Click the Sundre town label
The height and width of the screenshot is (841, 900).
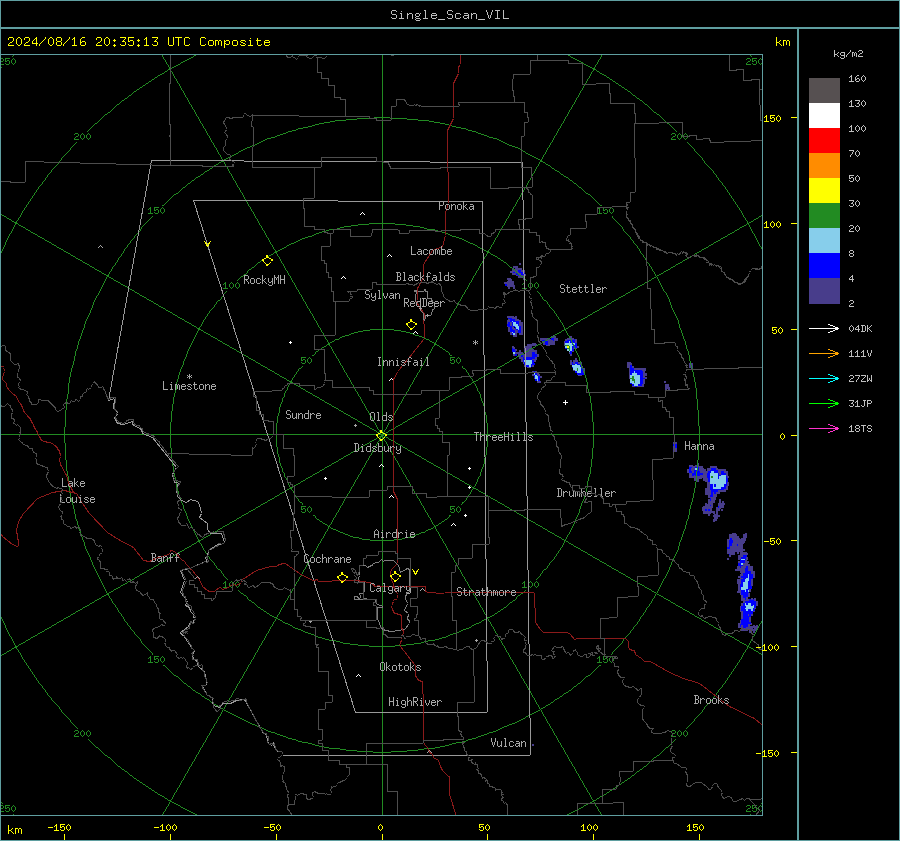click(303, 414)
